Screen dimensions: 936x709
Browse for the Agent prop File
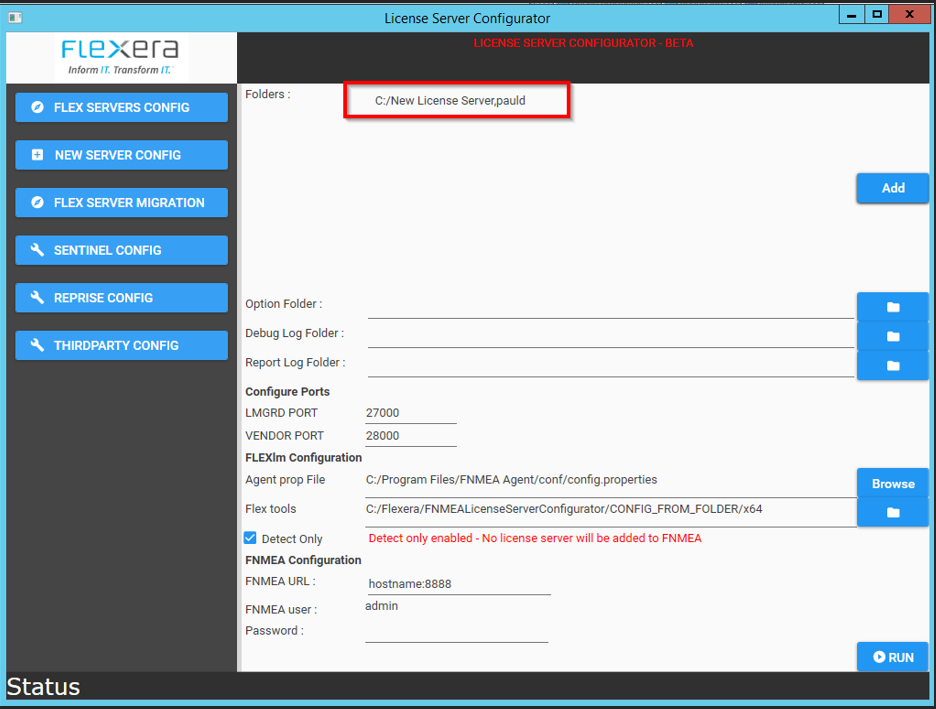[x=892, y=483]
